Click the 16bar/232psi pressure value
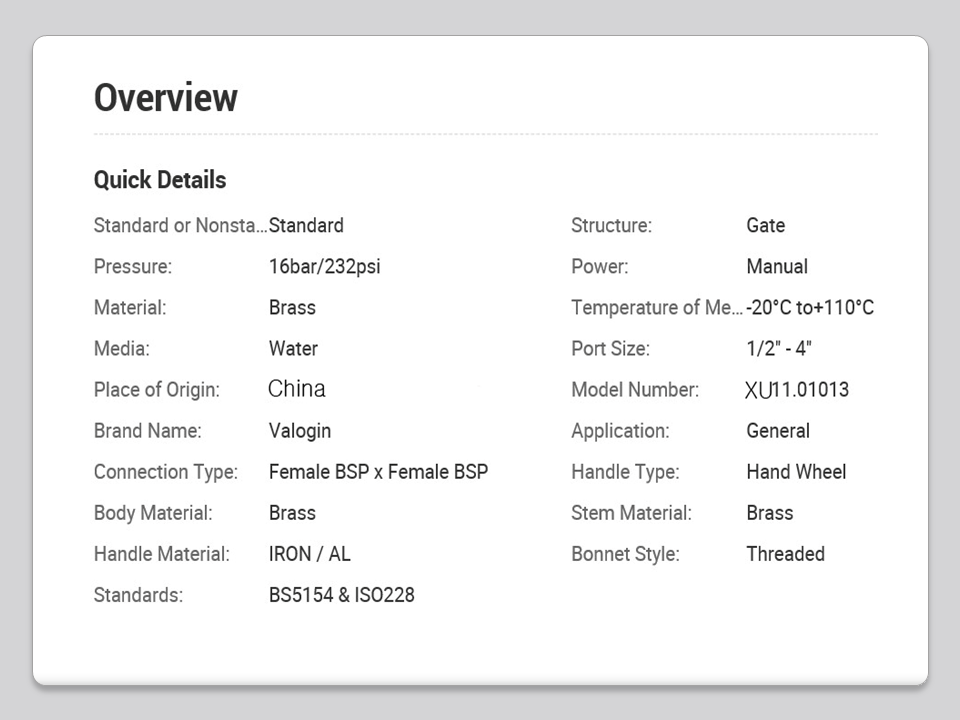Image resolution: width=960 pixels, height=720 pixels. 324,267
